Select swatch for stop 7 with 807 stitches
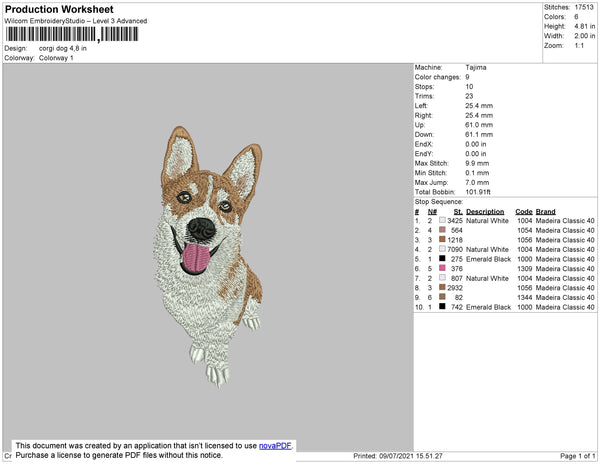 [x=442, y=278]
